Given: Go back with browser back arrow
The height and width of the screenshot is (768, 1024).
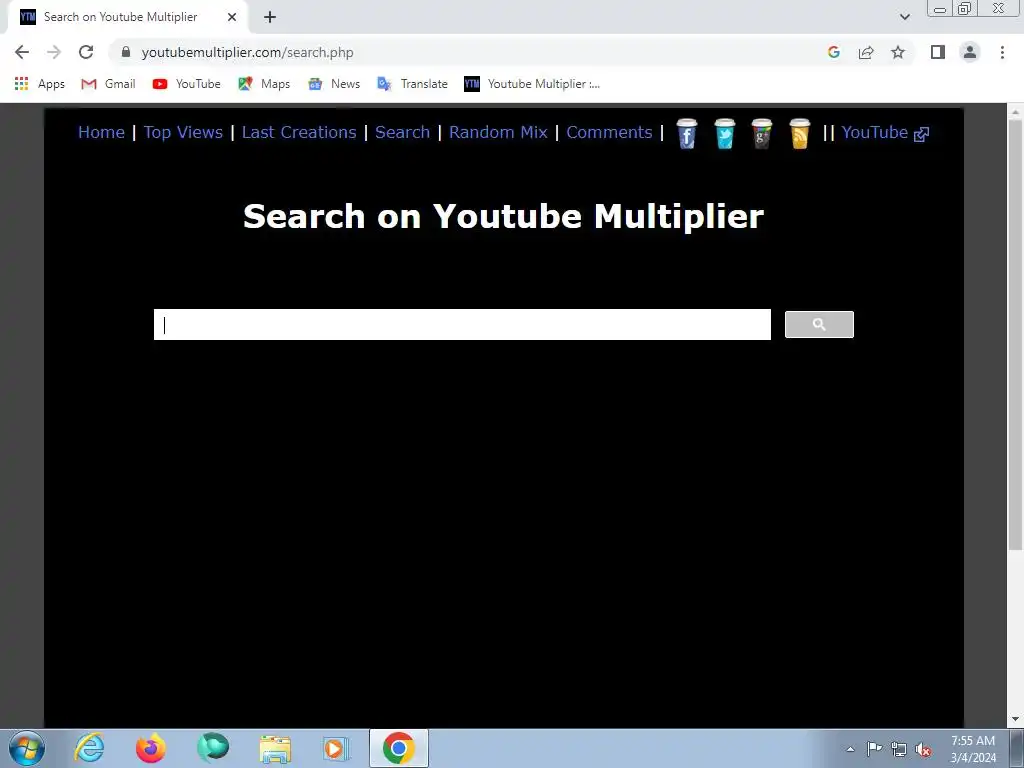Looking at the screenshot, I should coord(22,52).
